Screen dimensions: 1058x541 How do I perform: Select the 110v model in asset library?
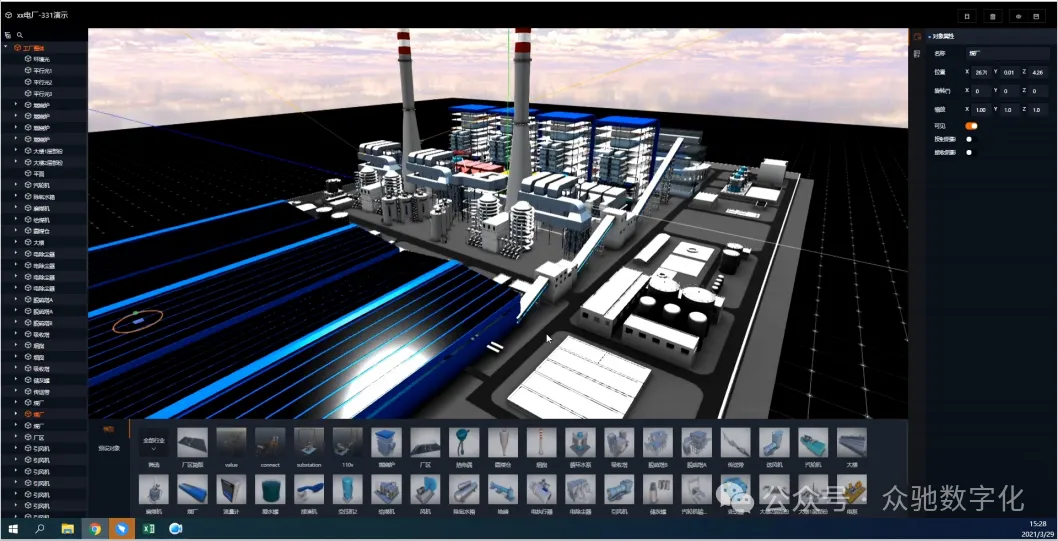(x=348, y=443)
